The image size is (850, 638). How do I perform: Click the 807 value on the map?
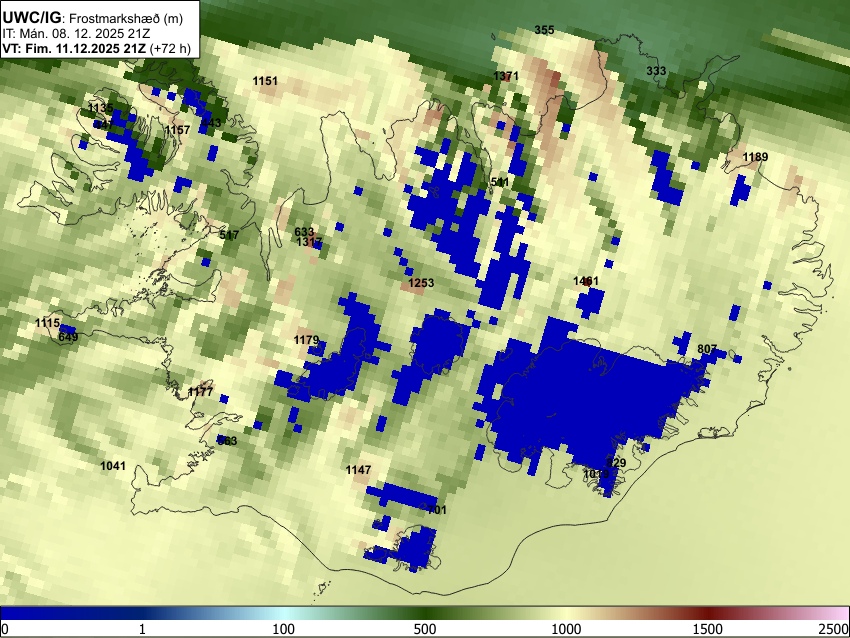pyautogui.click(x=707, y=349)
